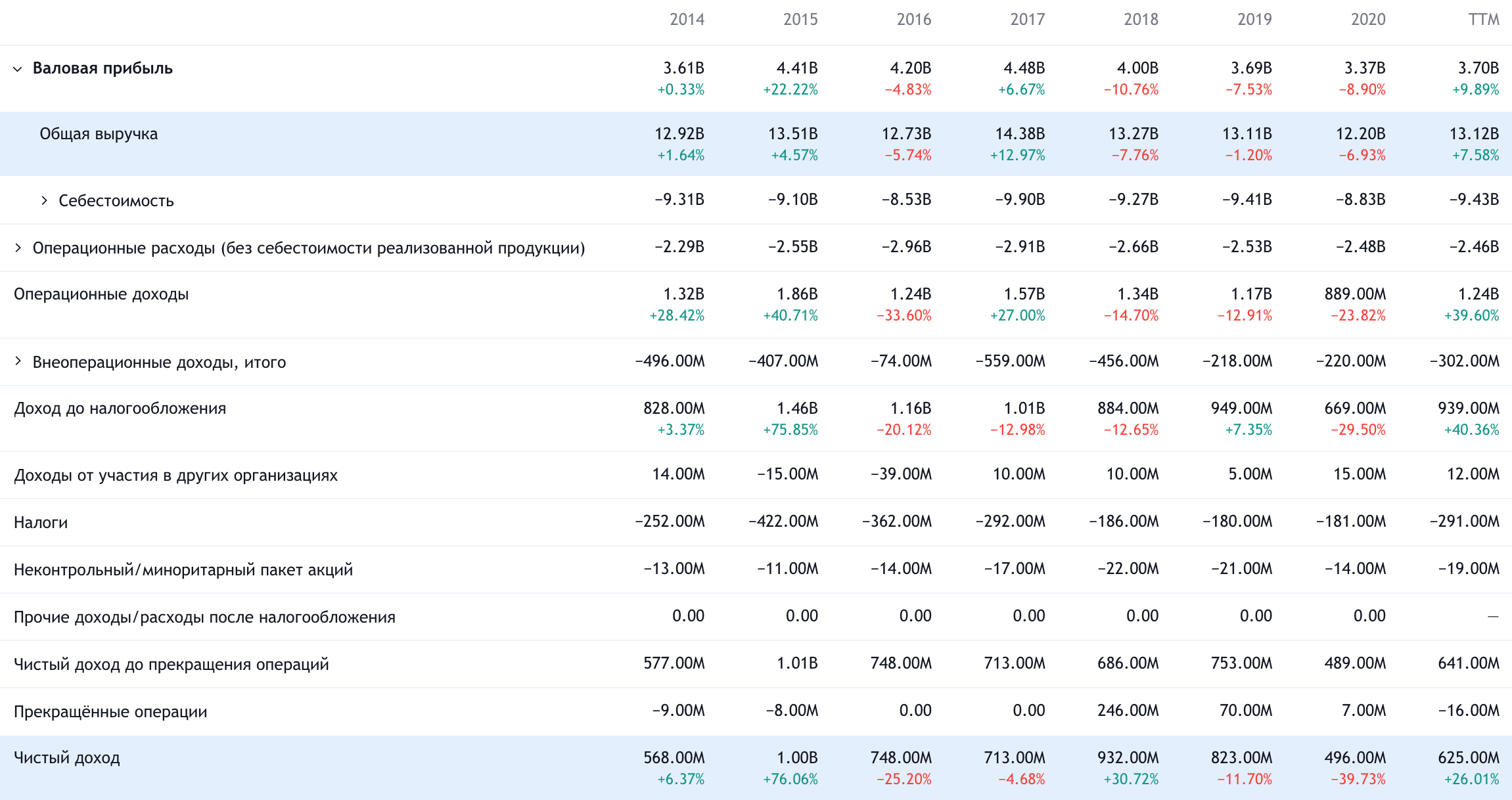Click operating expenses value −2.29B

click(679, 247)
